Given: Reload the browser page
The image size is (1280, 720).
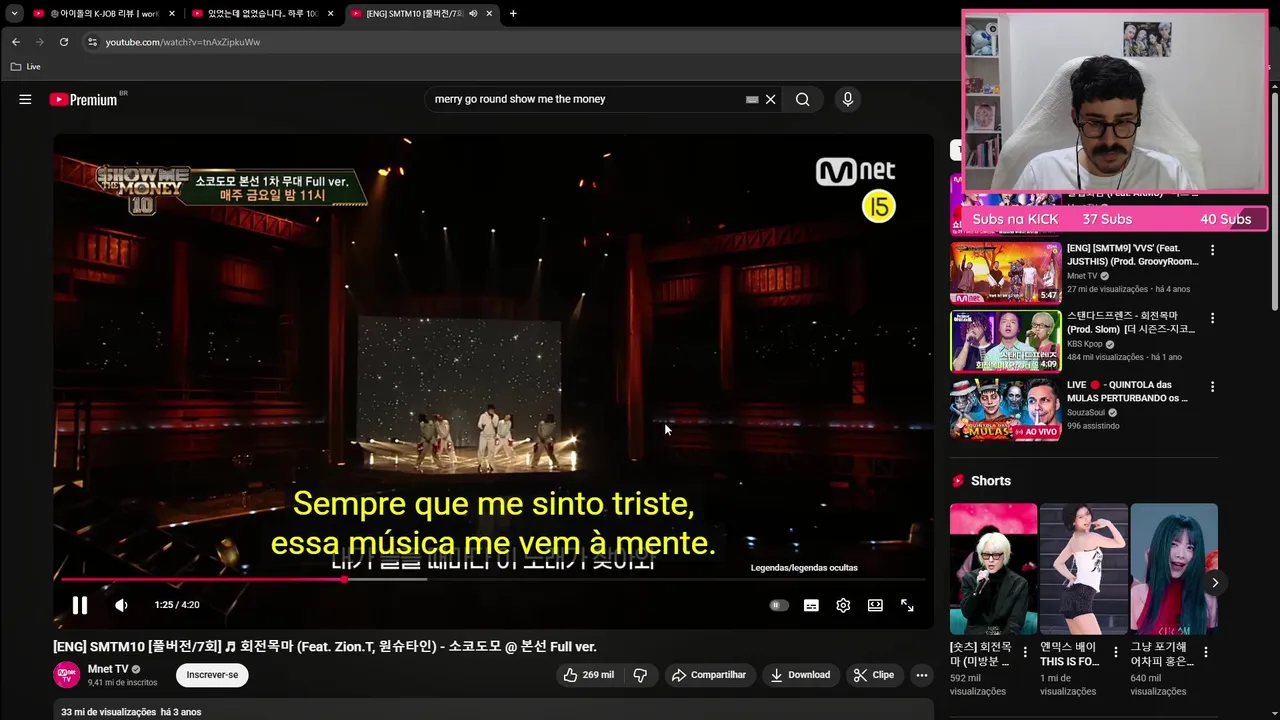Looking at the screenshot, I should 64,42.
